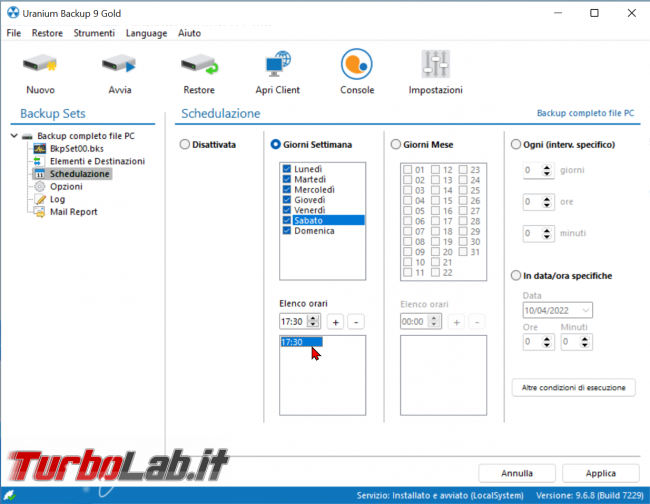
Task: Select the Giorni Settimana radio button
Action: click(275, 144)
